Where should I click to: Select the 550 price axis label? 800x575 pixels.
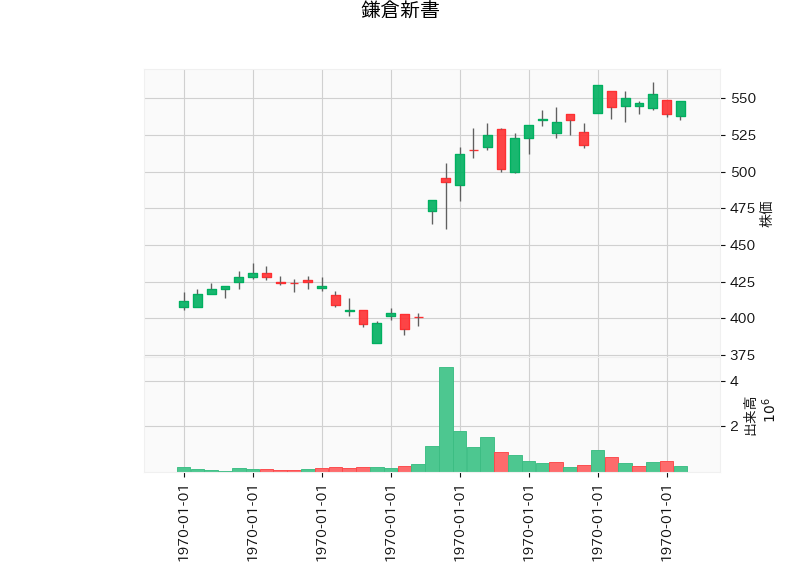(743, 98)
